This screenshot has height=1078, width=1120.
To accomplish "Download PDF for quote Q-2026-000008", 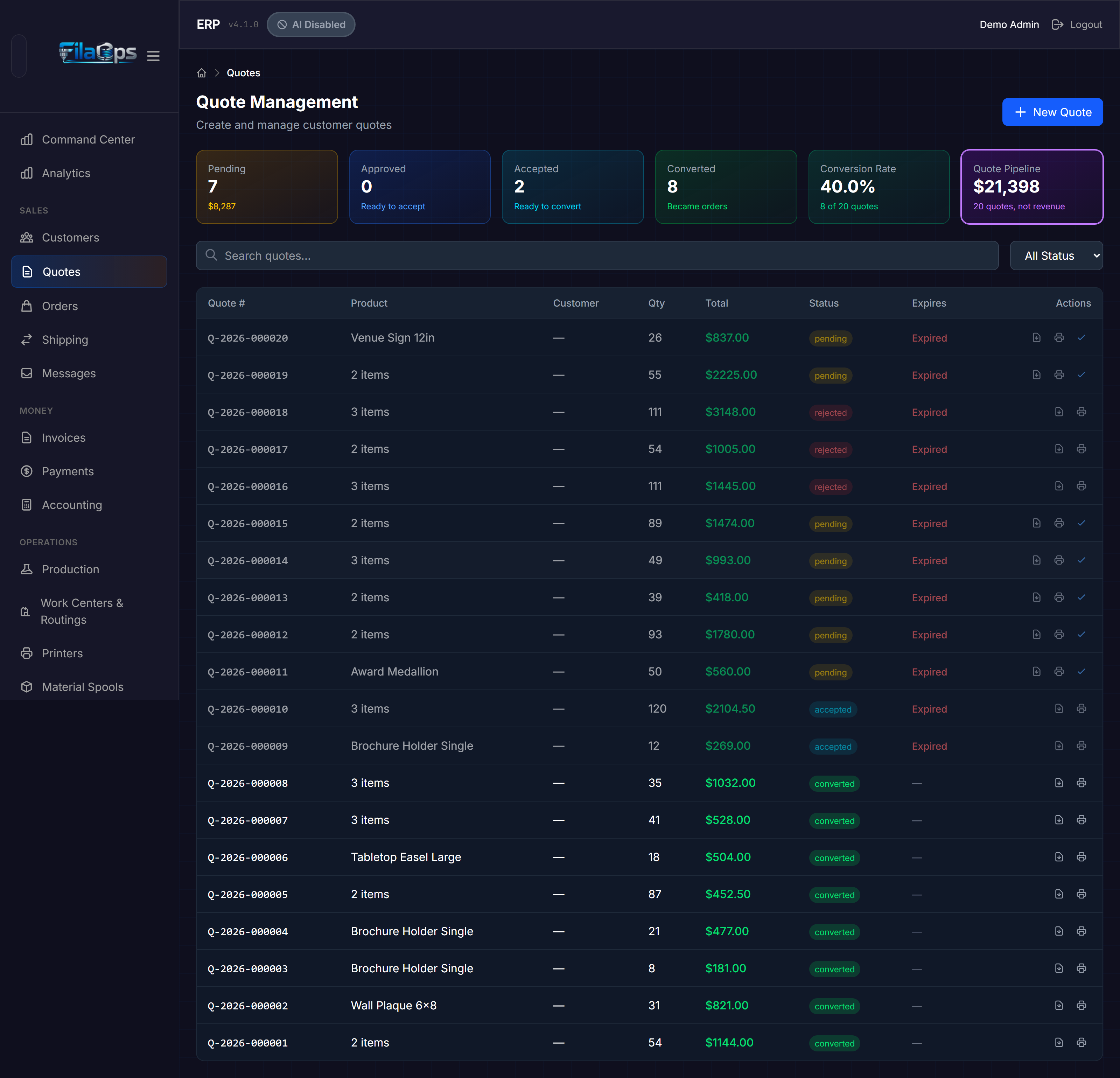I will 1059,783.
